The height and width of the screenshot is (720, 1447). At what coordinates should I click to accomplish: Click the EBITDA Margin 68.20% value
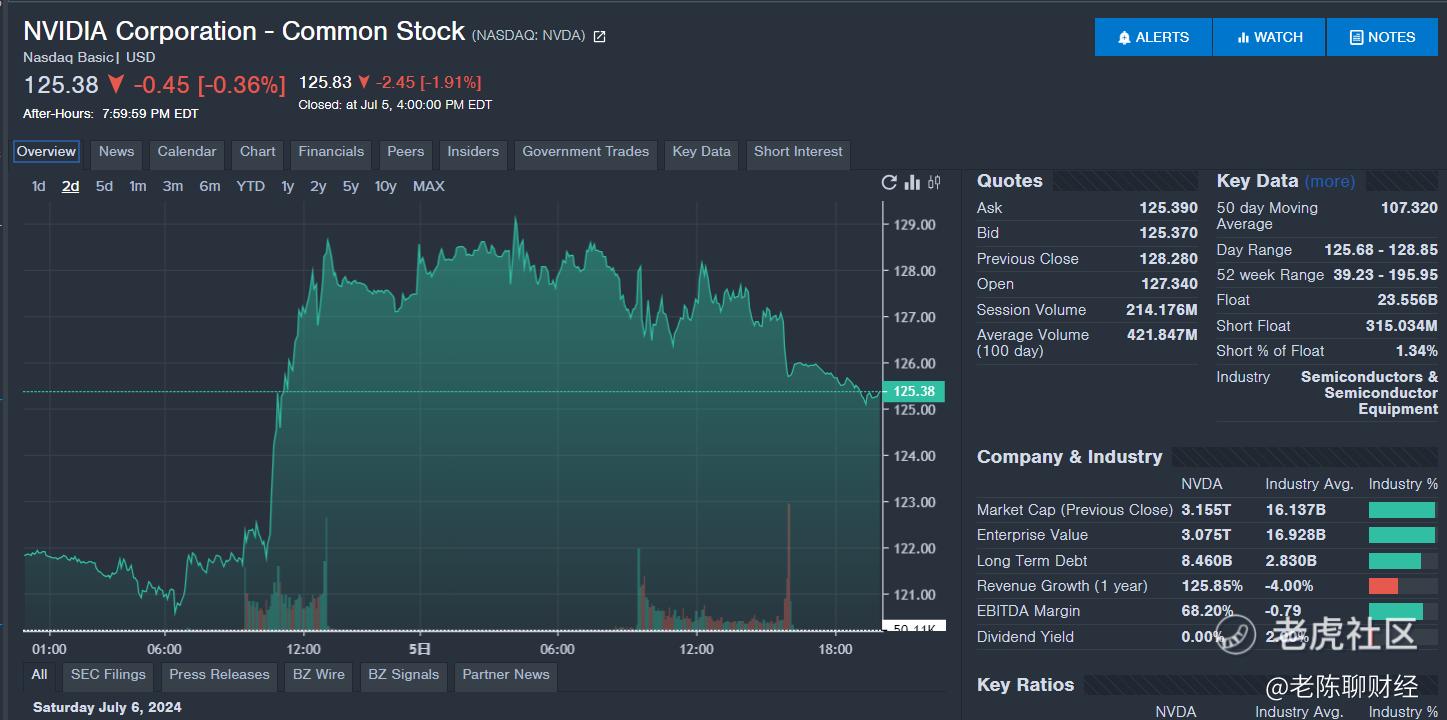tap(1207, 611)
